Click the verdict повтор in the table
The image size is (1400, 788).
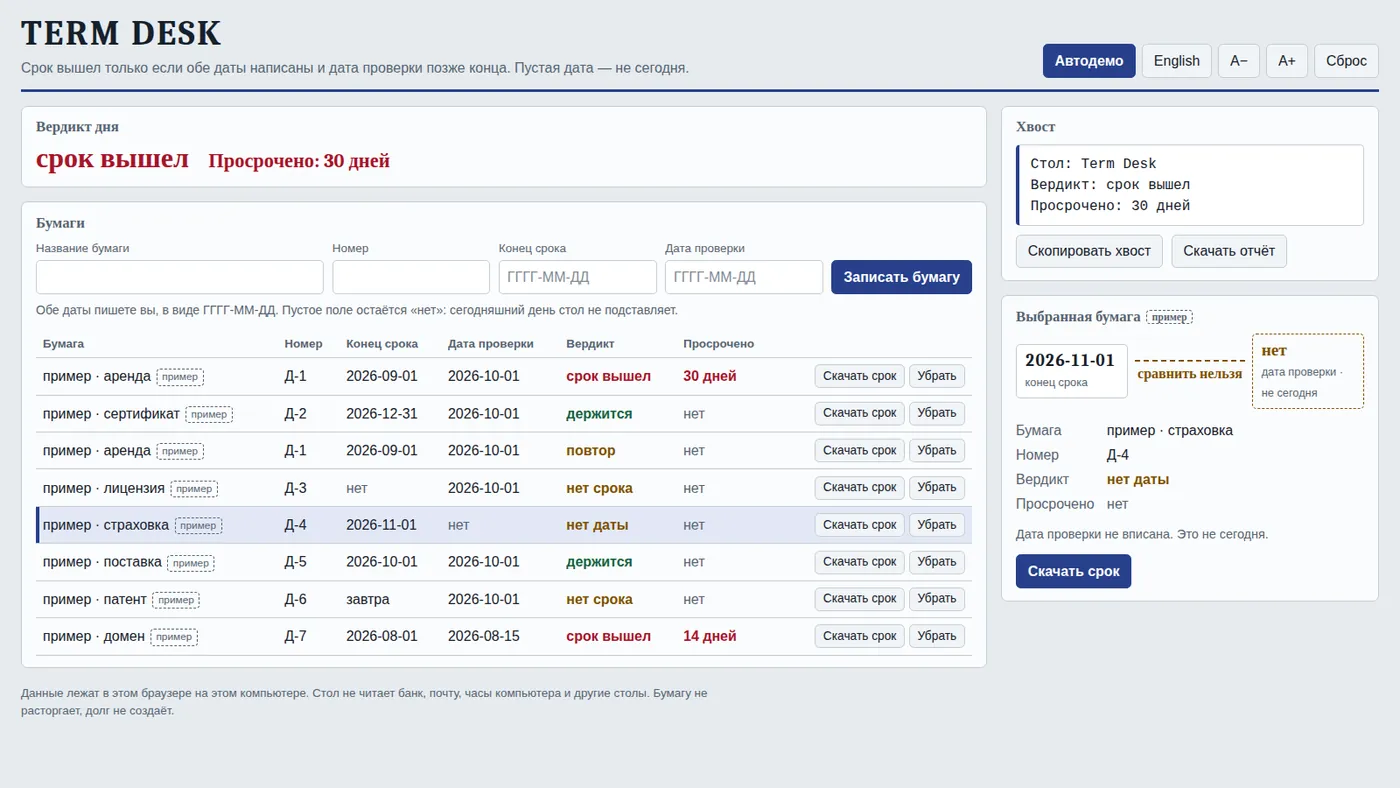(590, 451)
